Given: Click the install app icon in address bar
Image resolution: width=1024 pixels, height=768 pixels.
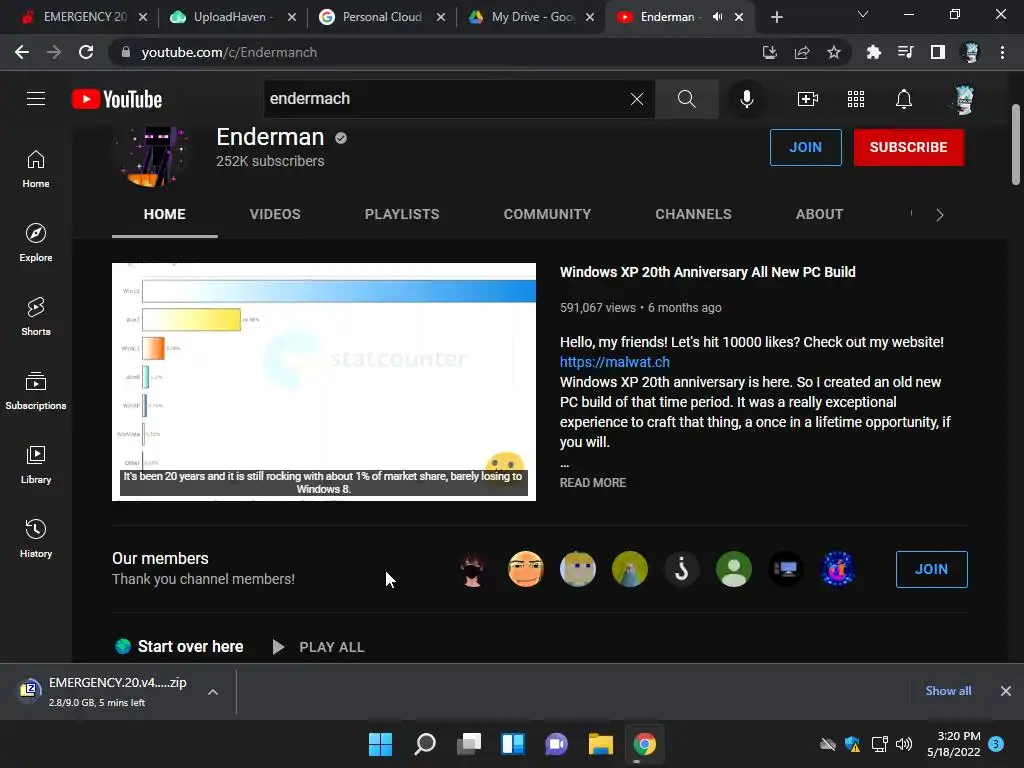Looking at the screenshot, I should pyautogui.click(x=770, y=52).
